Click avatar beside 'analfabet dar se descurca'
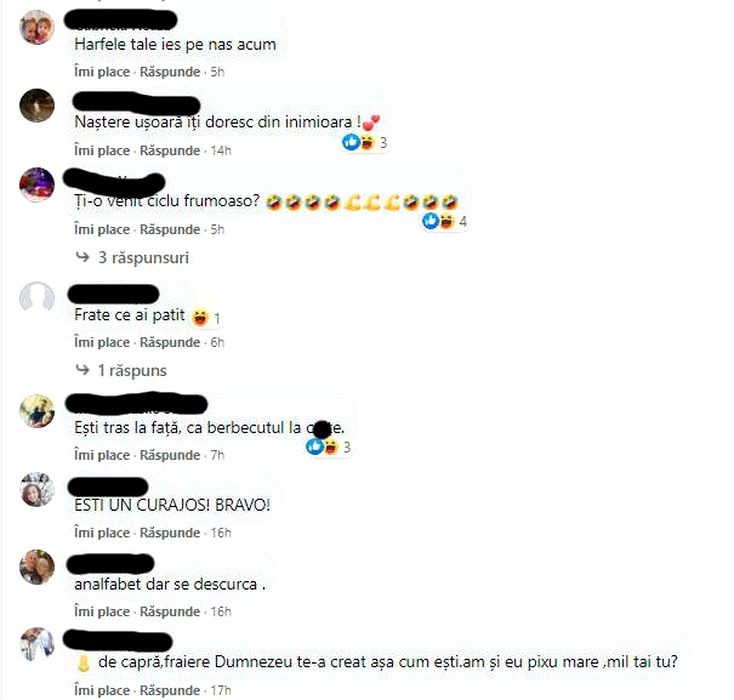The width and height of the screenshot is (734, 700). point(37,567)
